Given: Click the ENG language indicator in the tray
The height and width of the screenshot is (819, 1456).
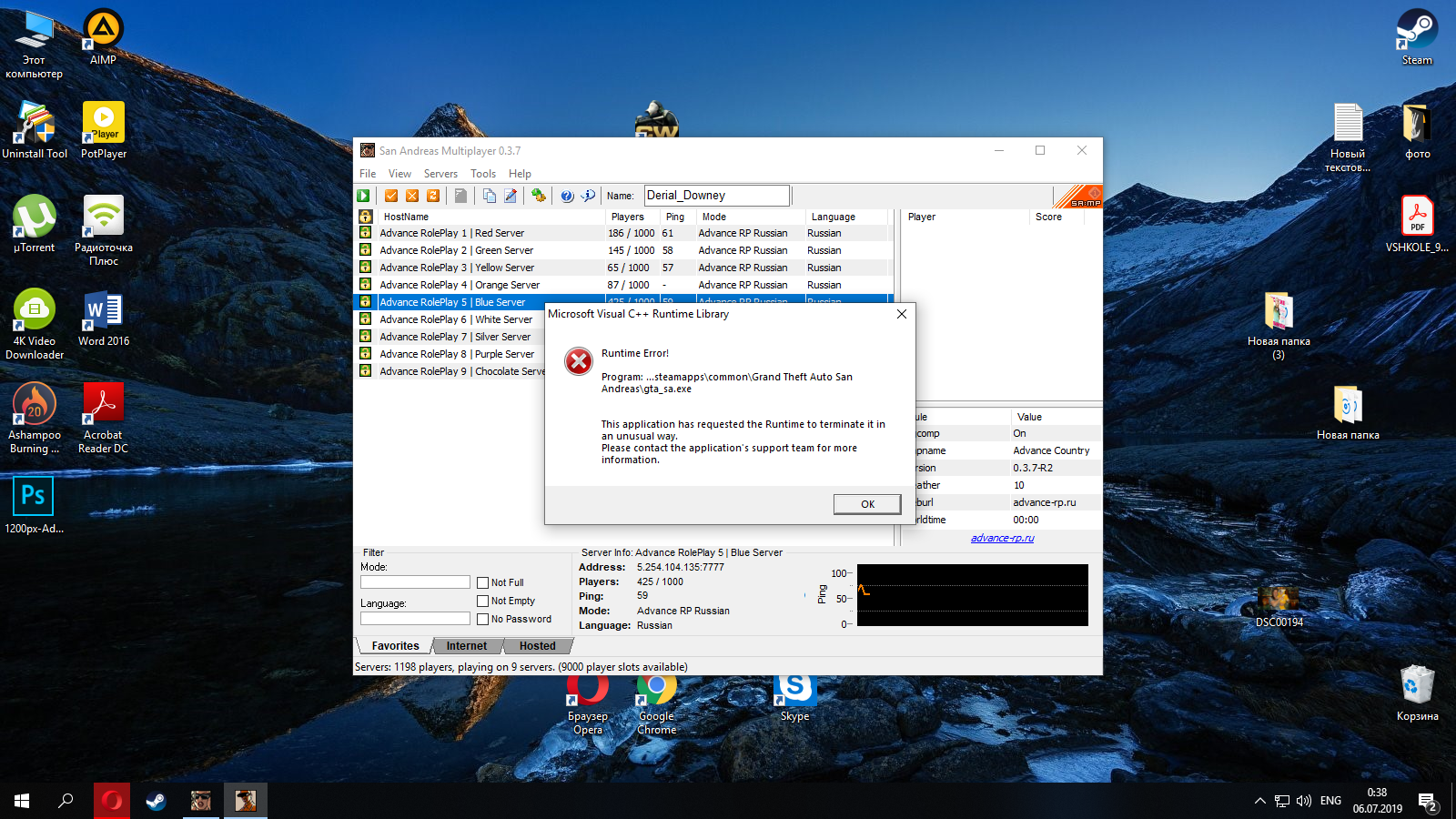Looking at the screenshot, I should [1330, 801].
